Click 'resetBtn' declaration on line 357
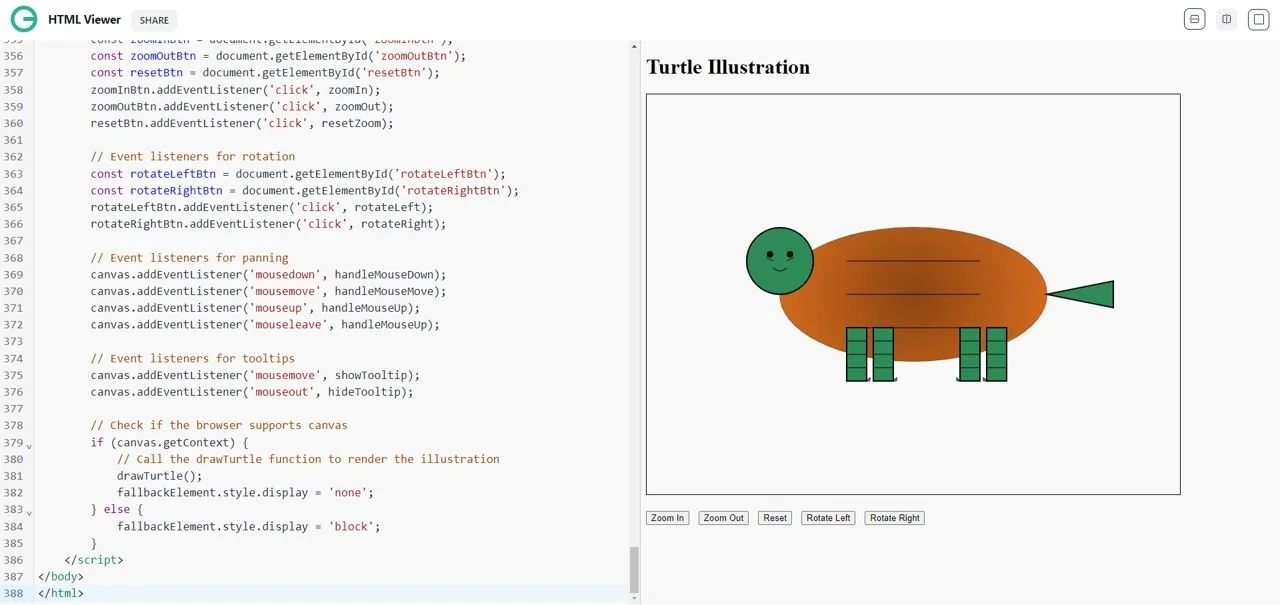This screenshot has height=605, width=1280. point(156,72)
